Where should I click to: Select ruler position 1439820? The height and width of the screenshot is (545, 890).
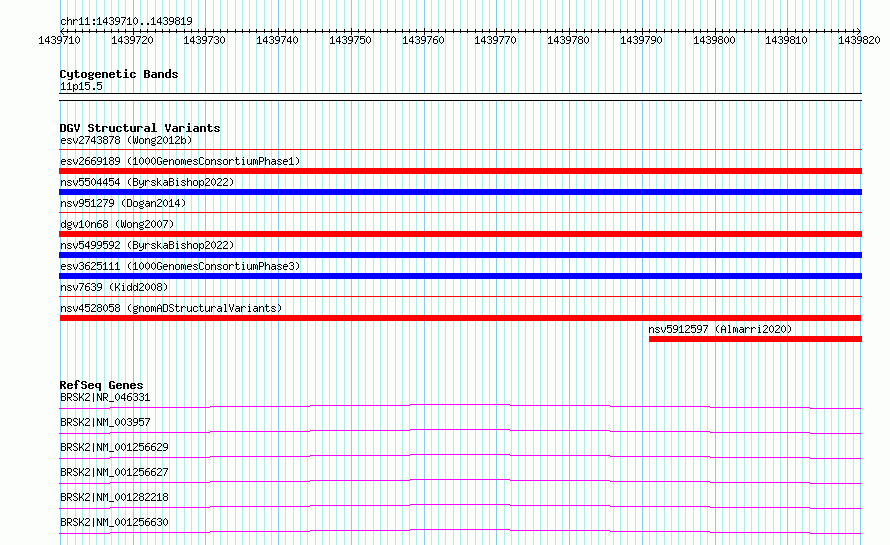pos(859,40)
